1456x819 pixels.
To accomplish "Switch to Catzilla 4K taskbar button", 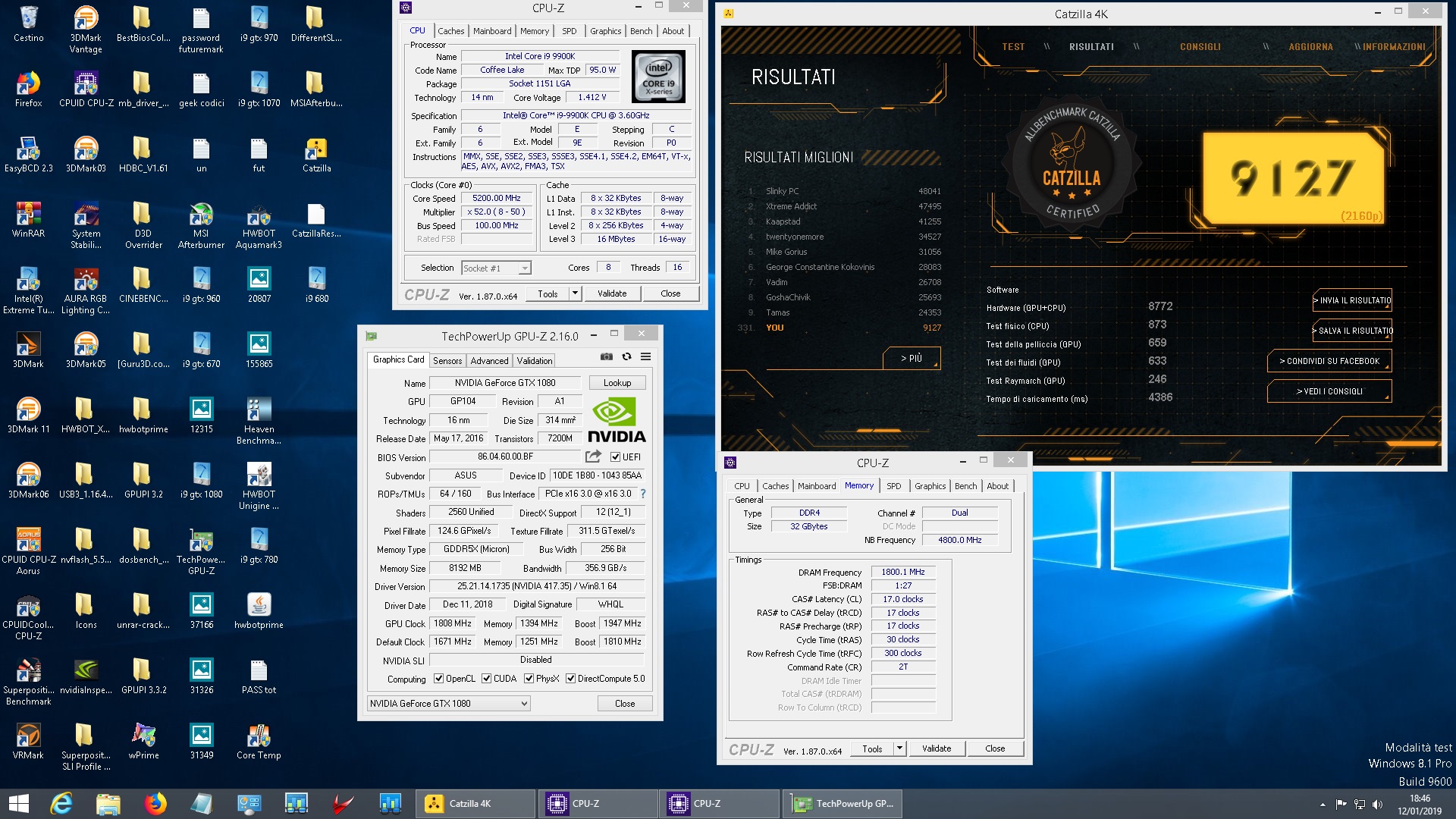I will click(475, 804).
